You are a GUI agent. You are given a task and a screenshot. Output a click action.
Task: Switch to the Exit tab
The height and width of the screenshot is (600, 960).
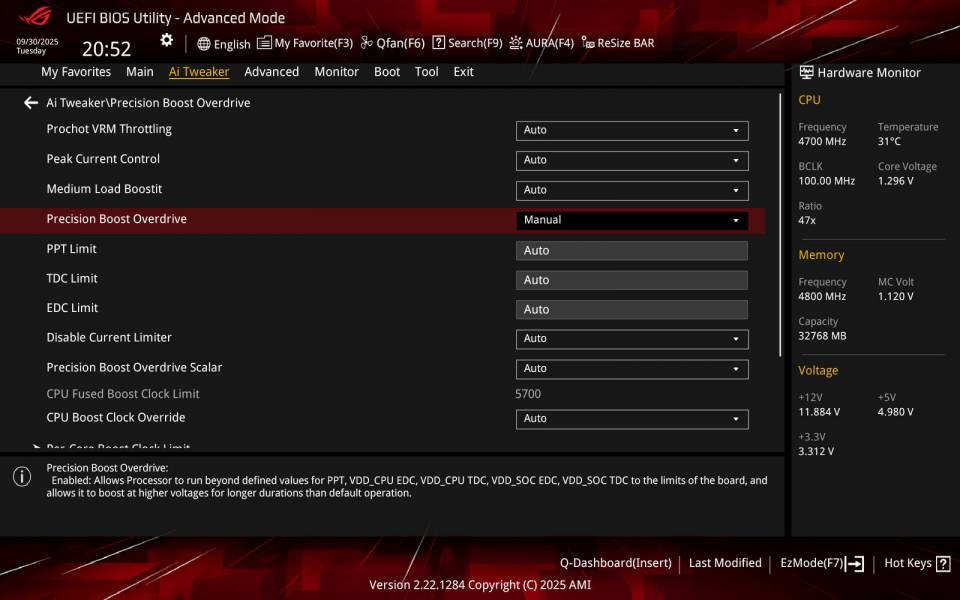click(463, 71)
